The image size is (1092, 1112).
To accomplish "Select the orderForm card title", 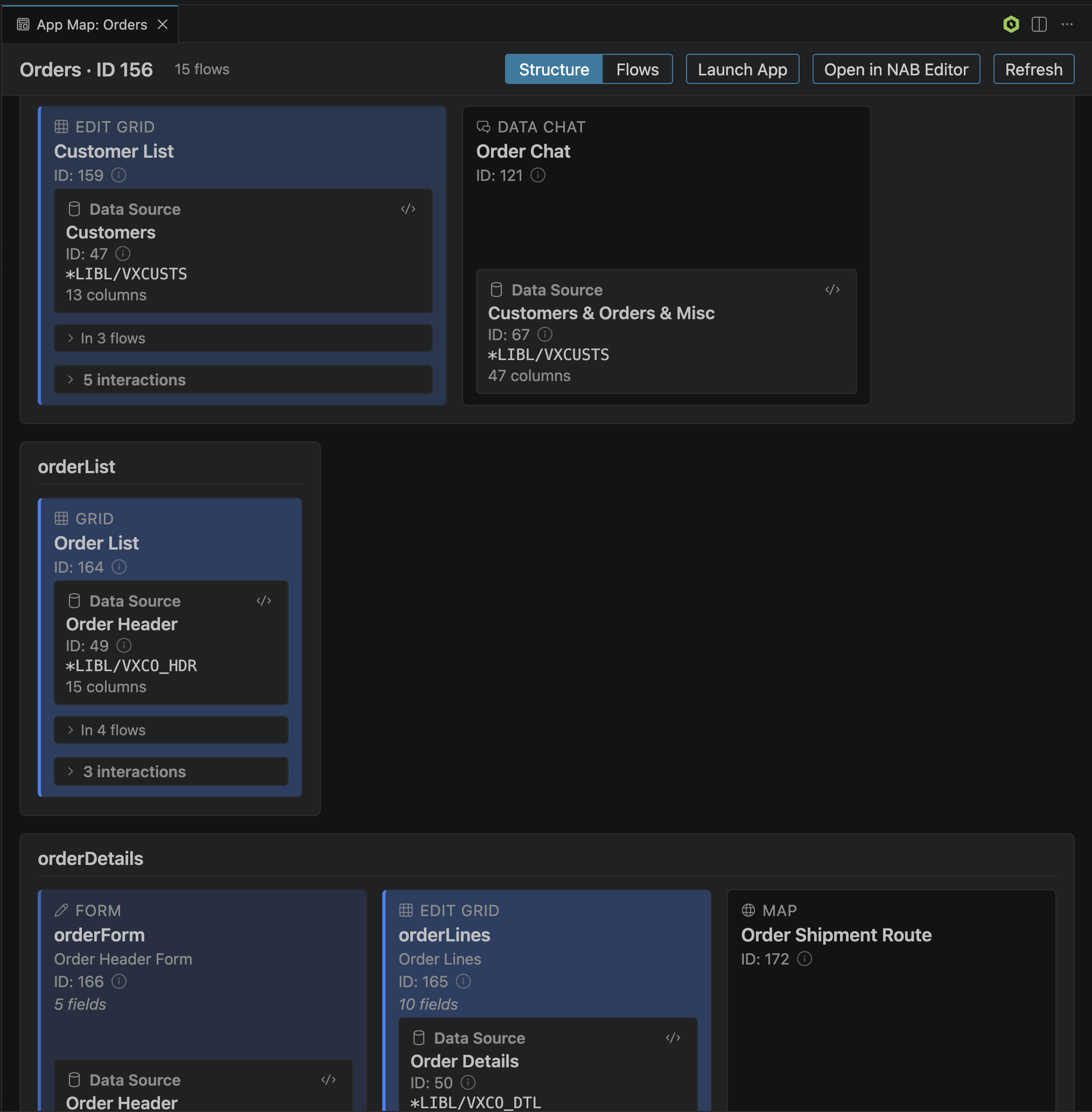I will click(99, 935).
